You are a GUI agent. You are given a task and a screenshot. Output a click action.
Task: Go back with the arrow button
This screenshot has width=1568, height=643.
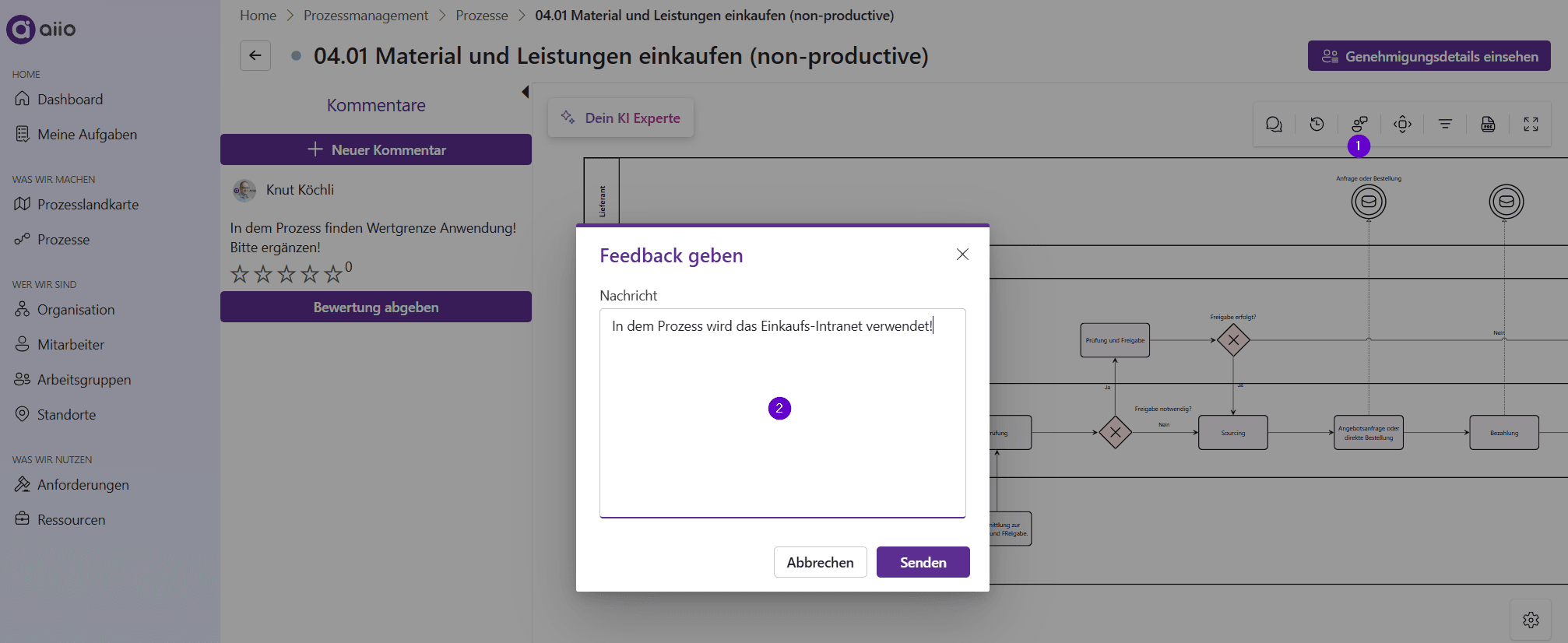click(x=255, y=55)
